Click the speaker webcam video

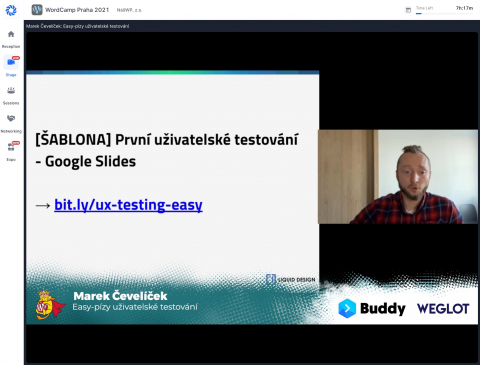pyautogui.click(x=398, y=177)
